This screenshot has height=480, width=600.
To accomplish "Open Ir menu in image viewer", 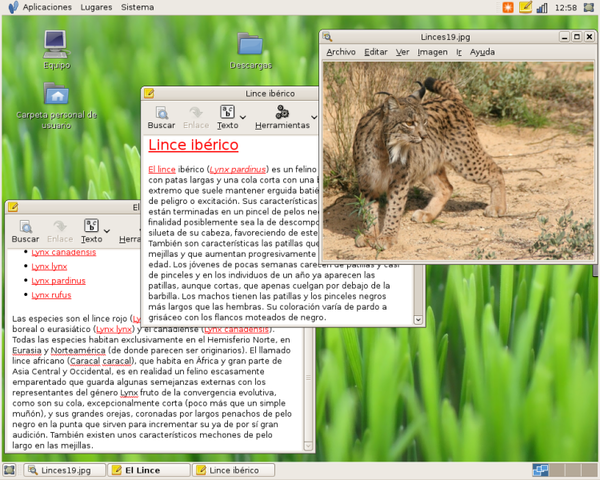I will pyautogui.click(x=459, y=52).
